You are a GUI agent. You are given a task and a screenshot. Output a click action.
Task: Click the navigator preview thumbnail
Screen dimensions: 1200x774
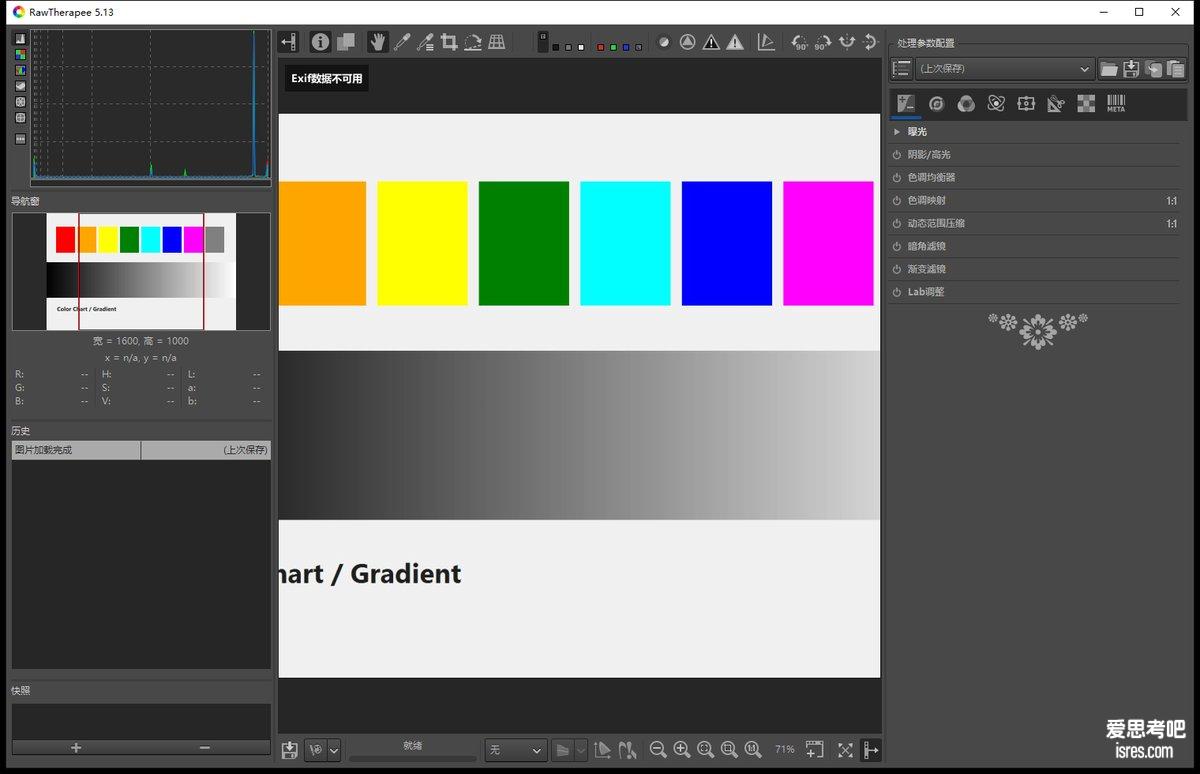pos(141,271)
